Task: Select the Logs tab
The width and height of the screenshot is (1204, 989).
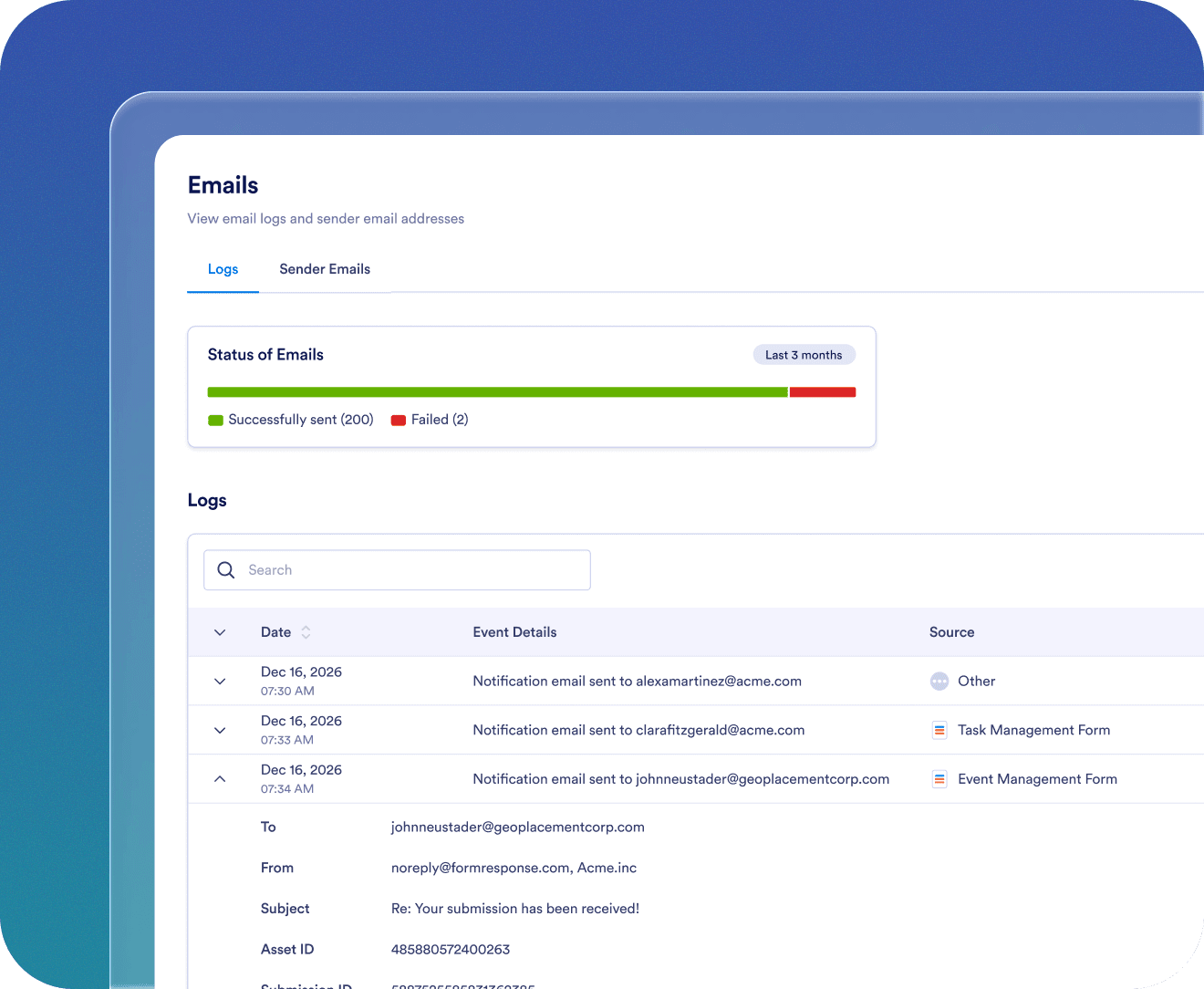Action: click(223, 269)
